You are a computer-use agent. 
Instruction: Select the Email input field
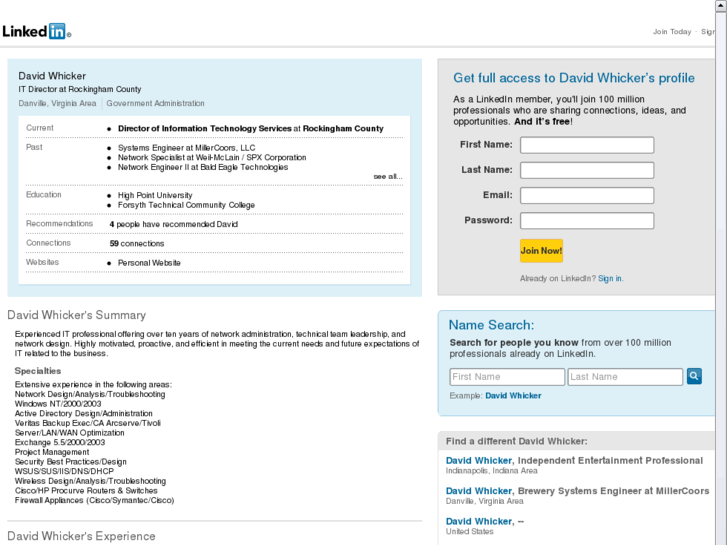(x=587, y=195)
